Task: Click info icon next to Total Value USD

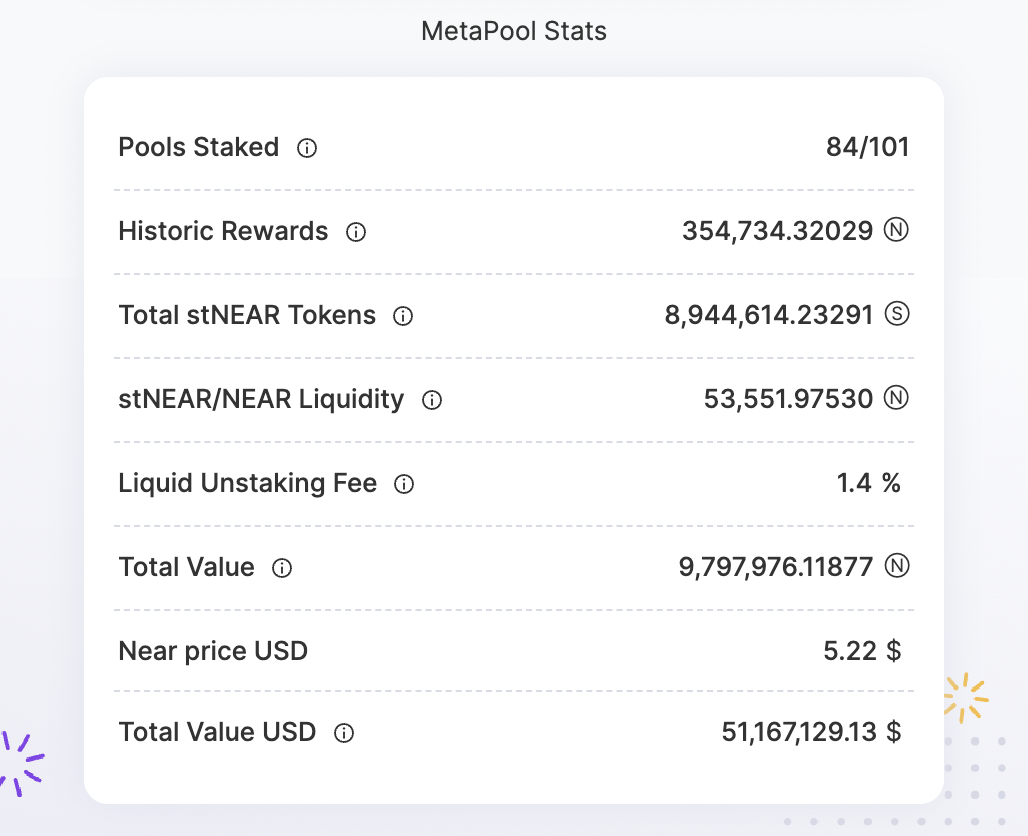Action: click(x=344, y=733)
